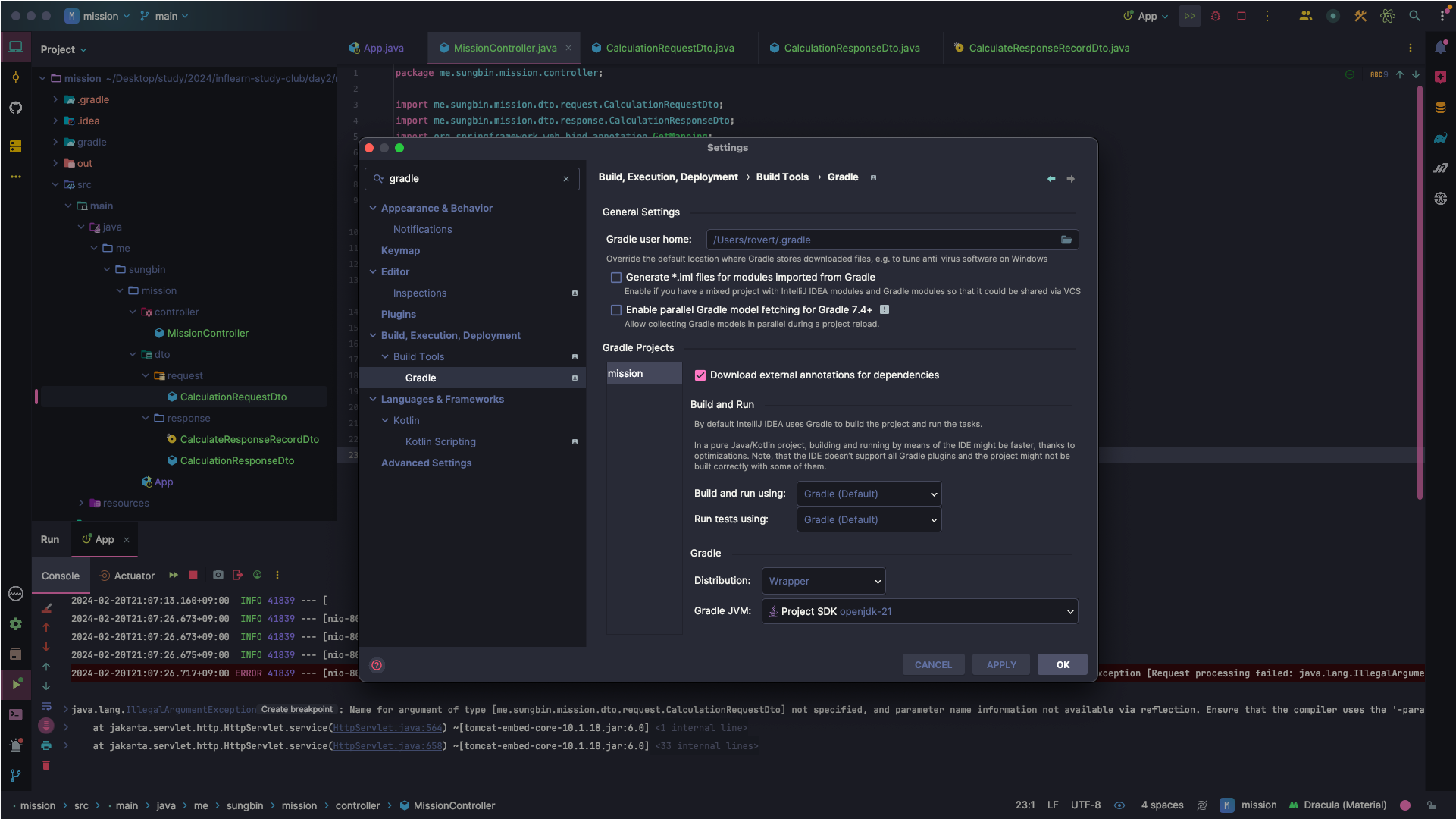
Task: Uncheck Download external annotations for dependencies
Action: point(700,375)
